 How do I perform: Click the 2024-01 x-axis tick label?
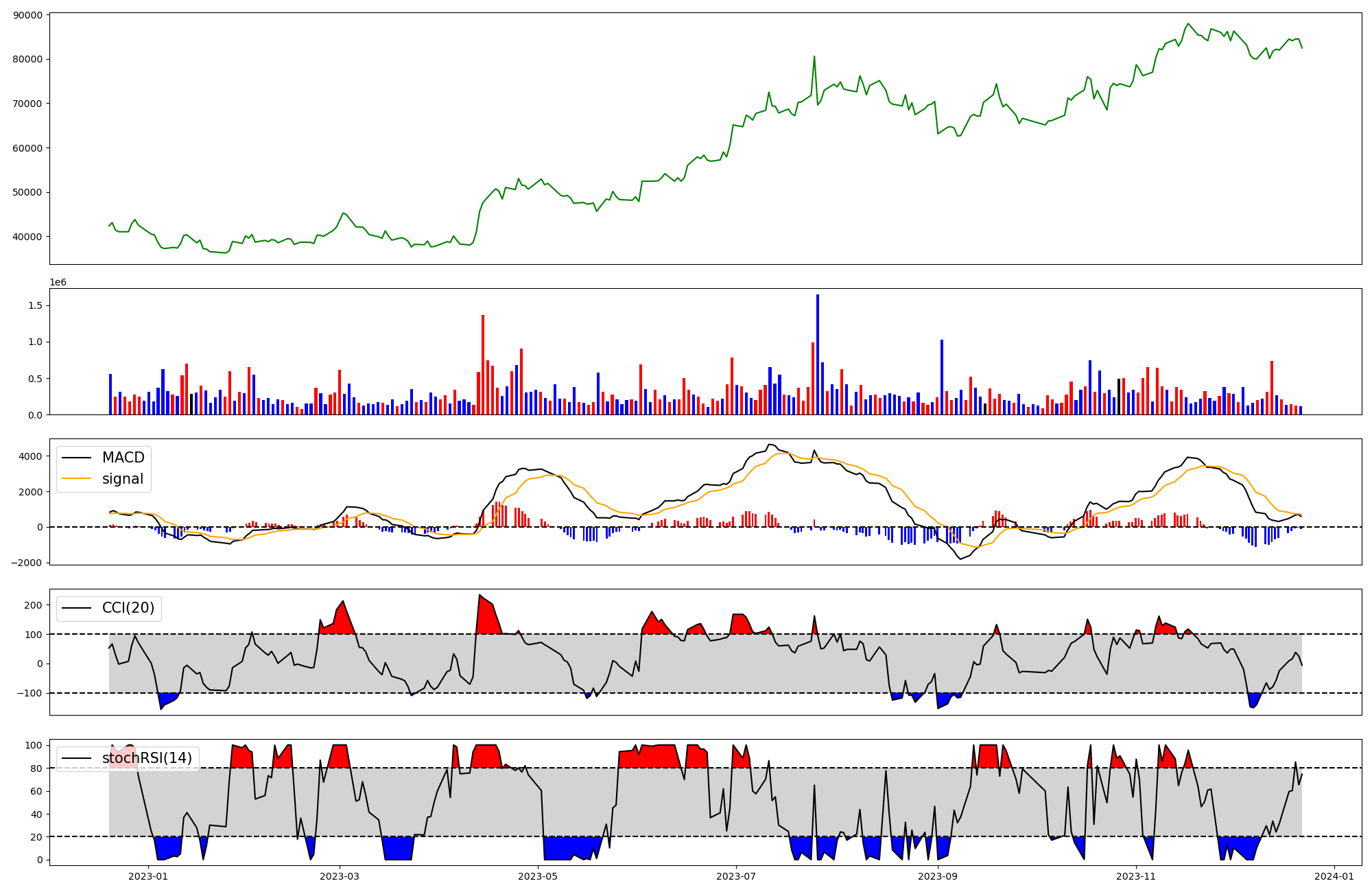click(x=1334, y=876)
